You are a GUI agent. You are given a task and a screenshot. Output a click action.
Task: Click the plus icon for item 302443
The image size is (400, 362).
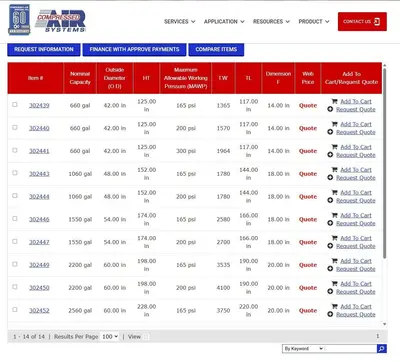pyautogui.click(x=330, y=178)
